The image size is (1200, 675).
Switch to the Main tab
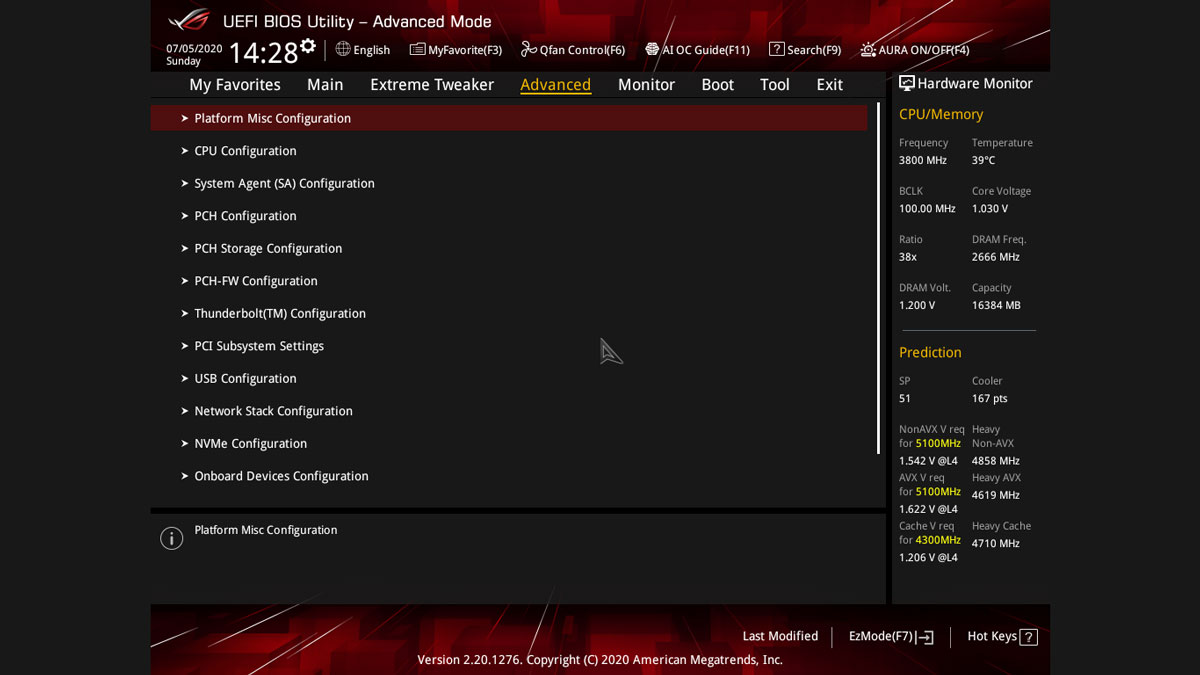coord(325,85)
